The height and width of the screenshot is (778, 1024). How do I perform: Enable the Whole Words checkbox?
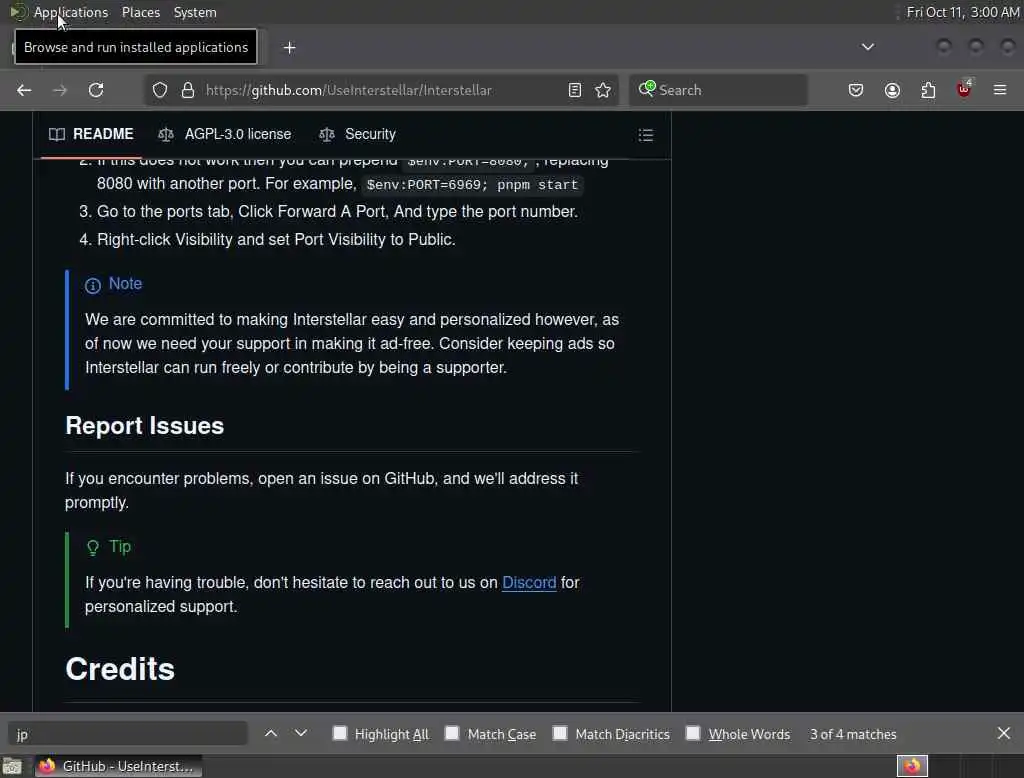pos(693,733)
